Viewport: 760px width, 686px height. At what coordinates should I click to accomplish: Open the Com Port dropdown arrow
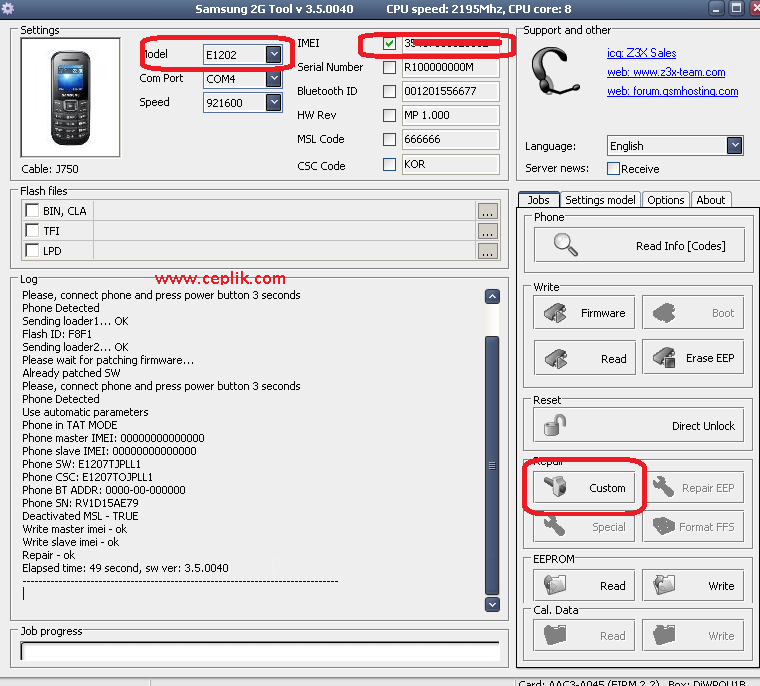274,78
